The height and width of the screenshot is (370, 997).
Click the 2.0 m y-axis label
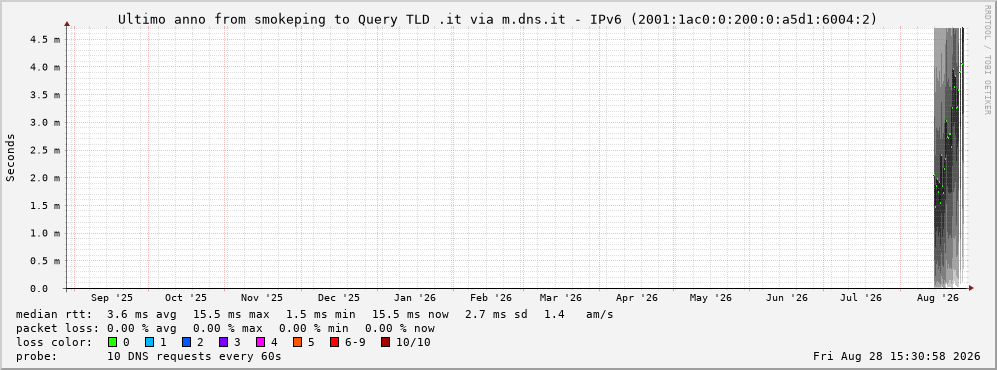(45, 177)
